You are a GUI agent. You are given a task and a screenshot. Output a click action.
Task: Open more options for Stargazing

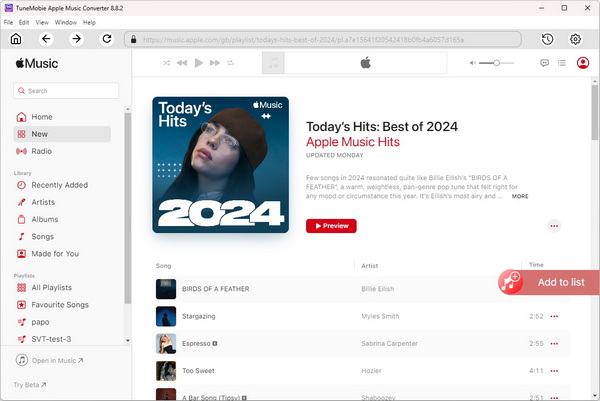tap(554, 316)
